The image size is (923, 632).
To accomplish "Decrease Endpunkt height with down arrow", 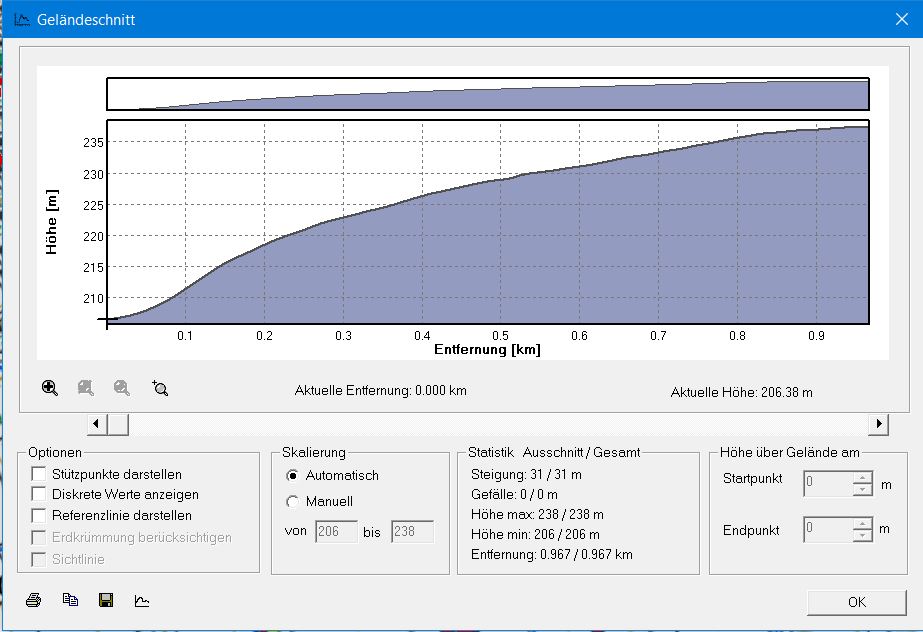I will point(863,536).
